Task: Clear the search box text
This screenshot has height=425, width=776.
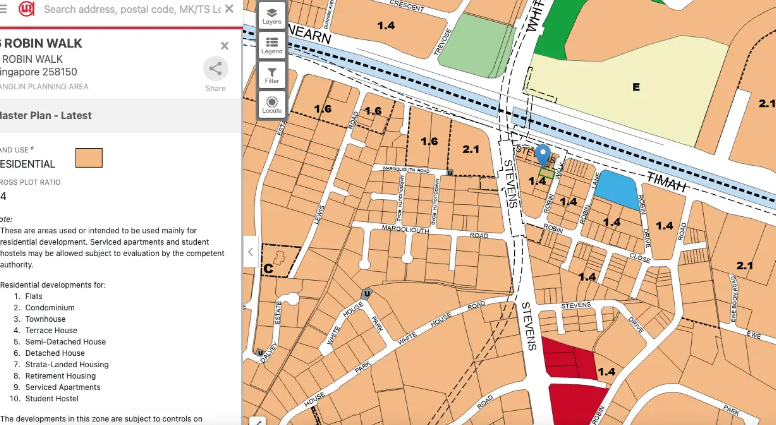Action: tap(229, 9)
